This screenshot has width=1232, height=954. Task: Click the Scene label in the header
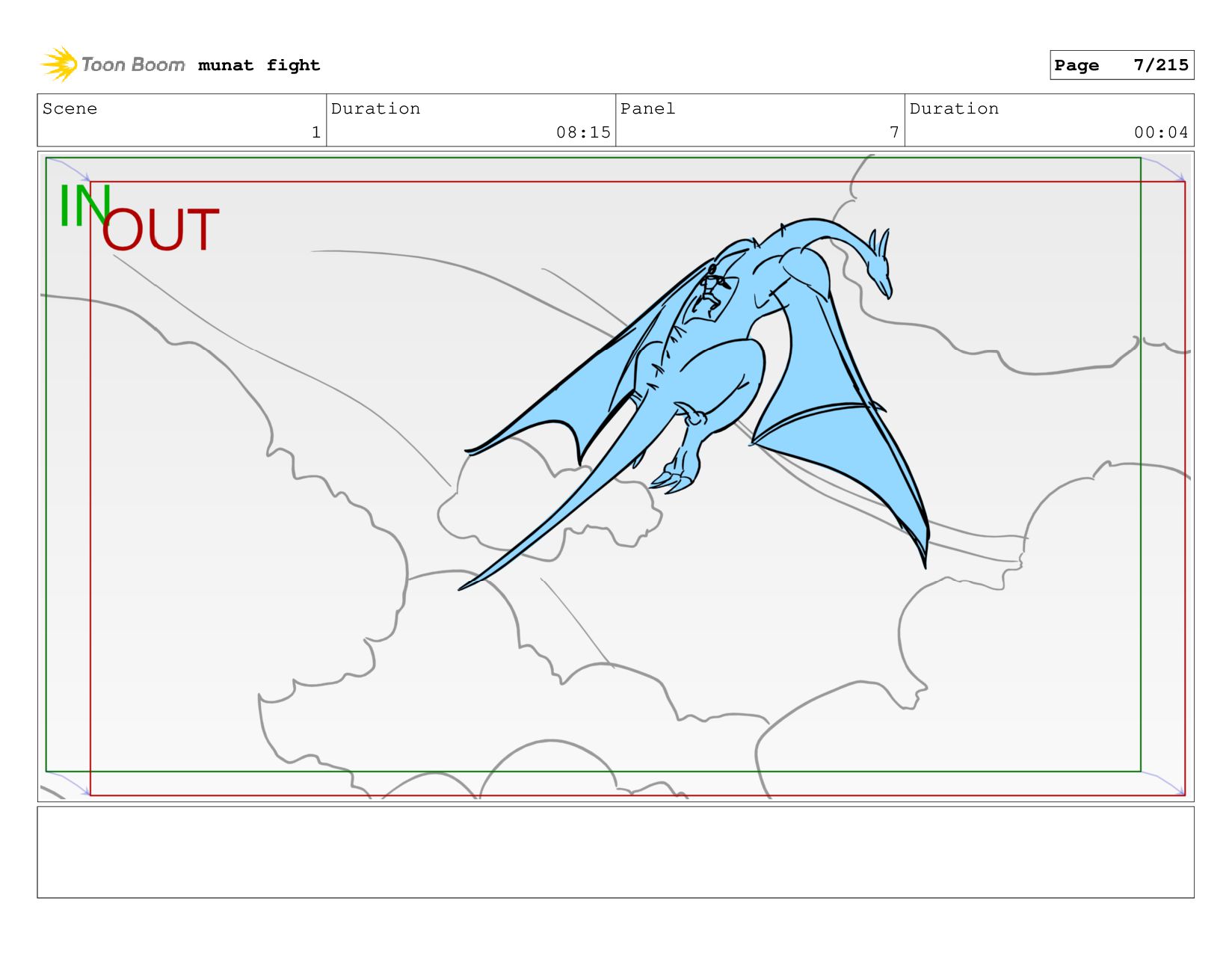[x=70, y=108]
